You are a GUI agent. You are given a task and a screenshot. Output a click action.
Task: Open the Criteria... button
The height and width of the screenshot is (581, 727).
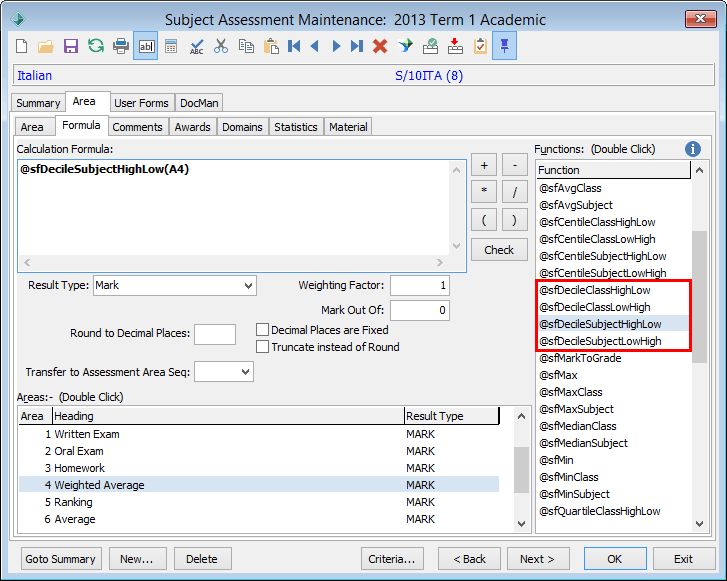(392, 559)
